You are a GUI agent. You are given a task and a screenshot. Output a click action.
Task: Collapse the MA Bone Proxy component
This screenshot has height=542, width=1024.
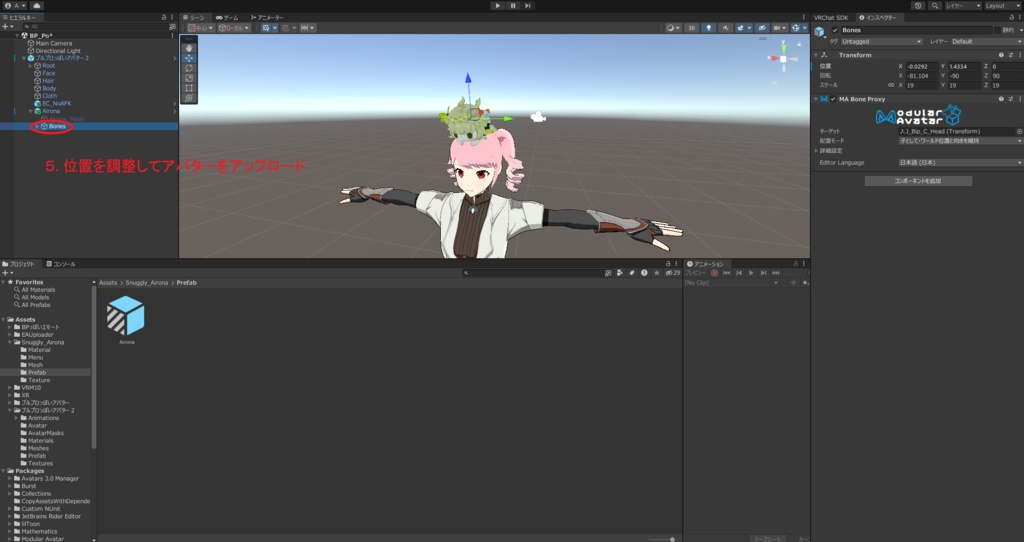(816, 99)
